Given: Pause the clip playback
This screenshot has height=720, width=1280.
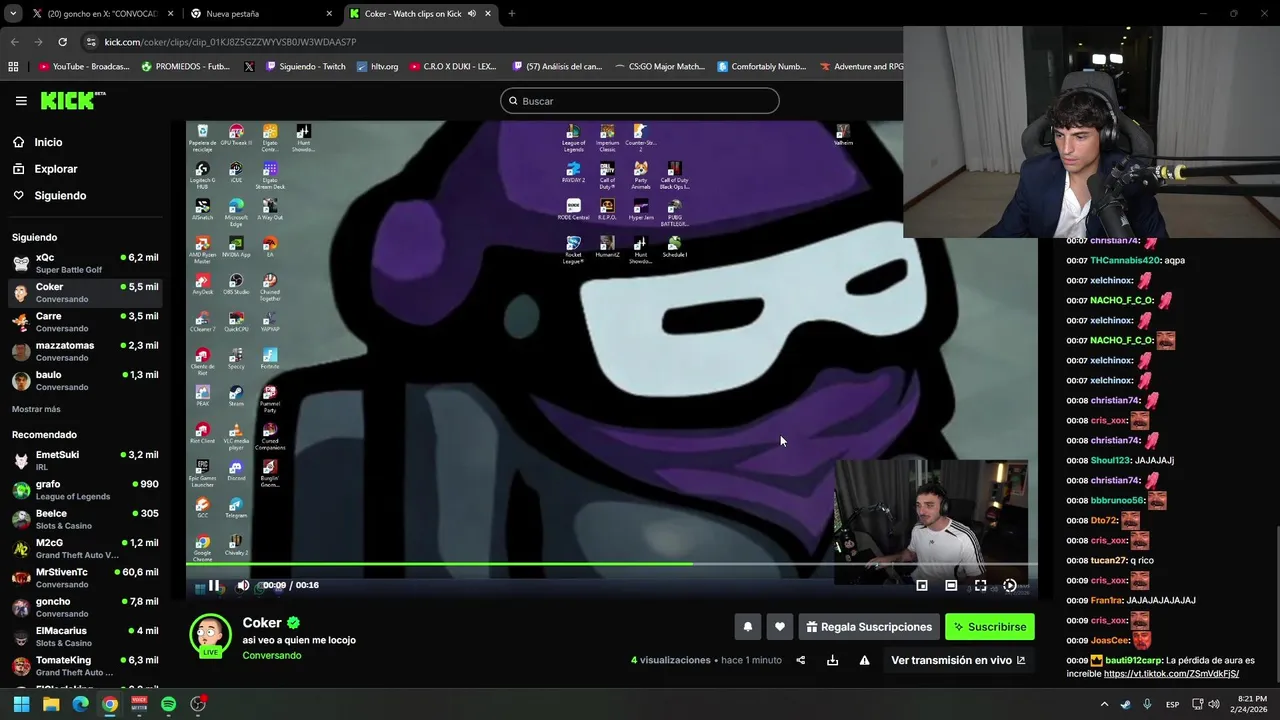Looking at the screenshot, I should tap(213, 586).
